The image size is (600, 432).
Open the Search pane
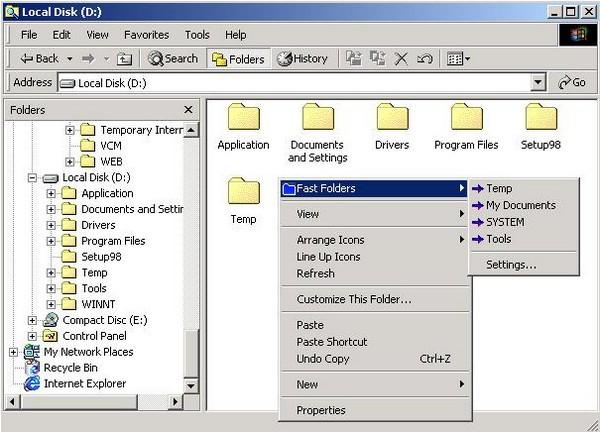(173, 59)
